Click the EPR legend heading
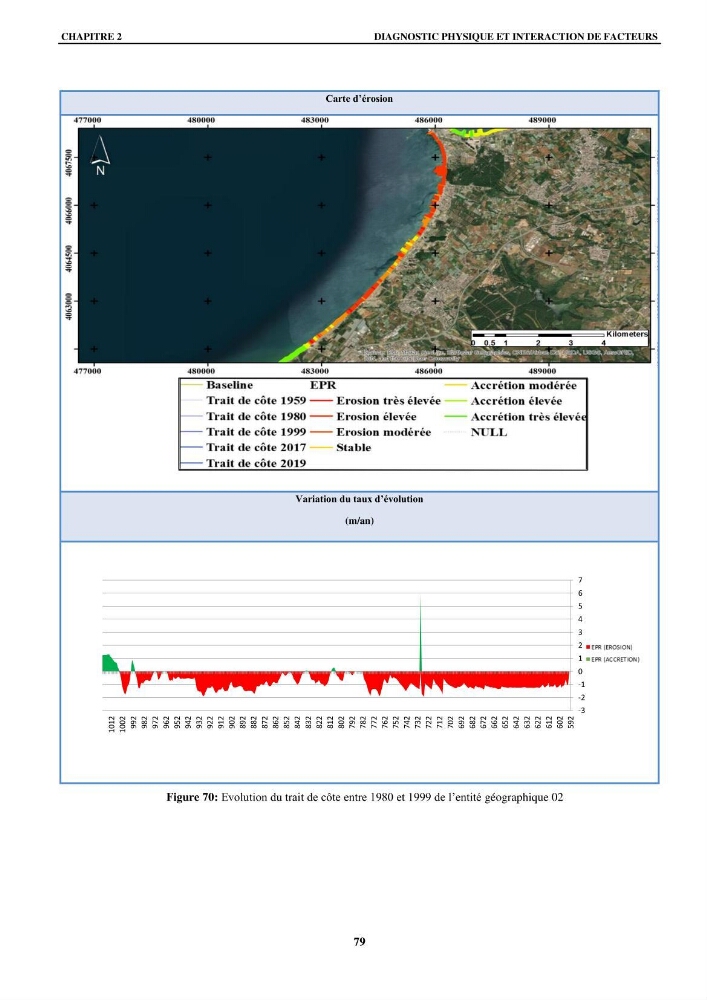Image resolution: width=707 pixels, height=1000 pixels. 323,385
